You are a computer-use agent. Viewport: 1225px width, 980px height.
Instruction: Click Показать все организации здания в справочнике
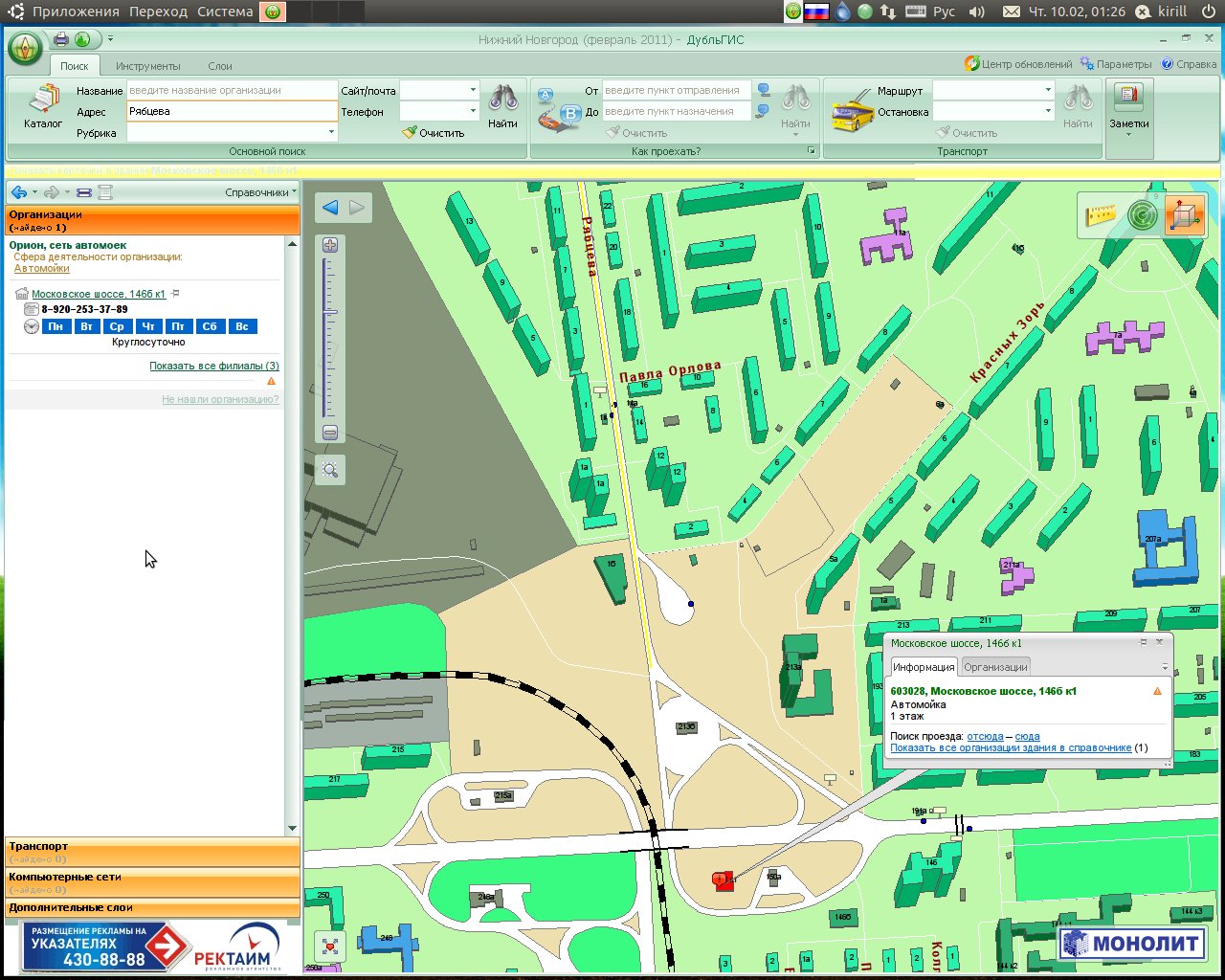1011,747
